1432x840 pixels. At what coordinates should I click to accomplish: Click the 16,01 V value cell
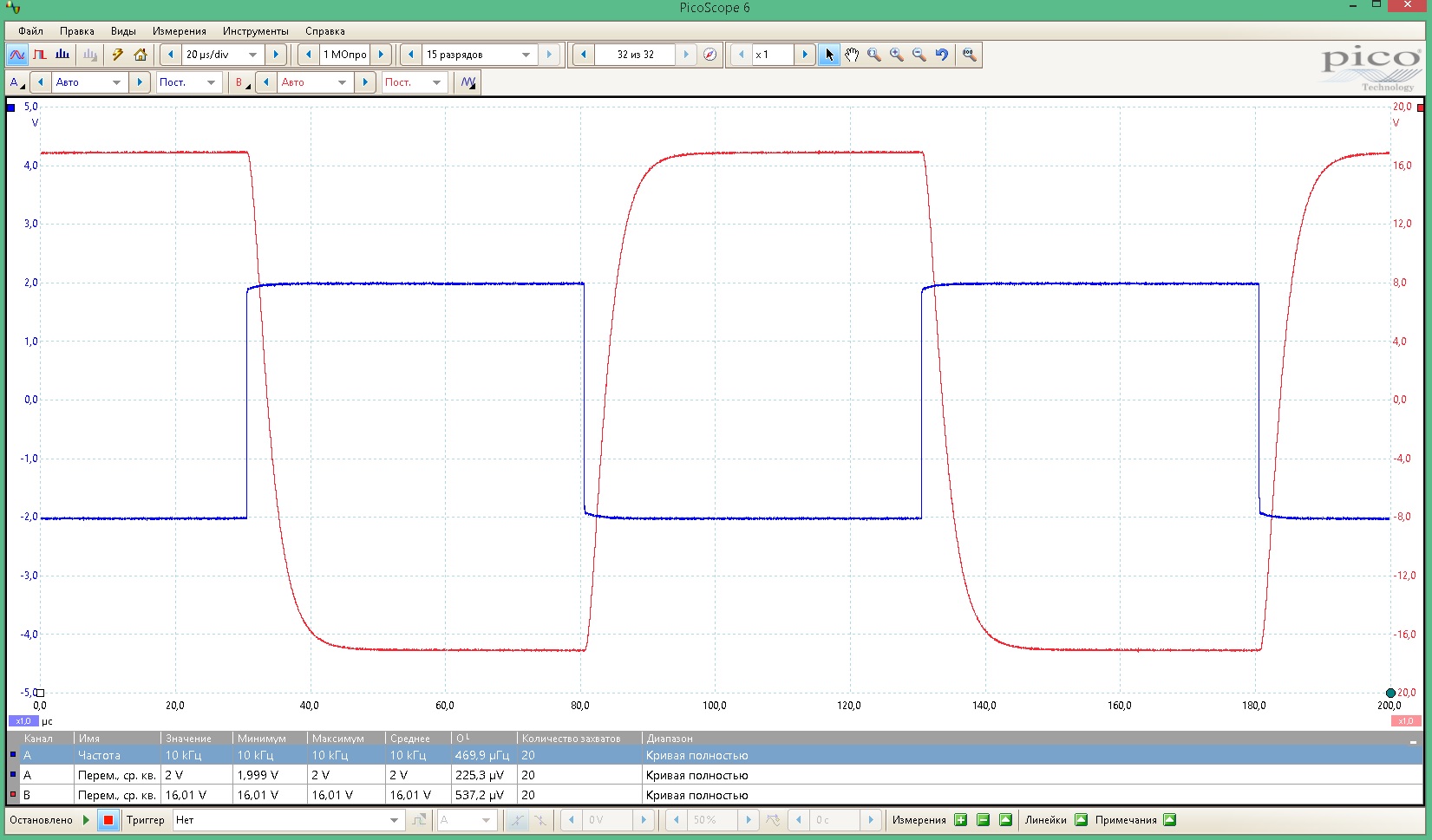tap(196, 795)
